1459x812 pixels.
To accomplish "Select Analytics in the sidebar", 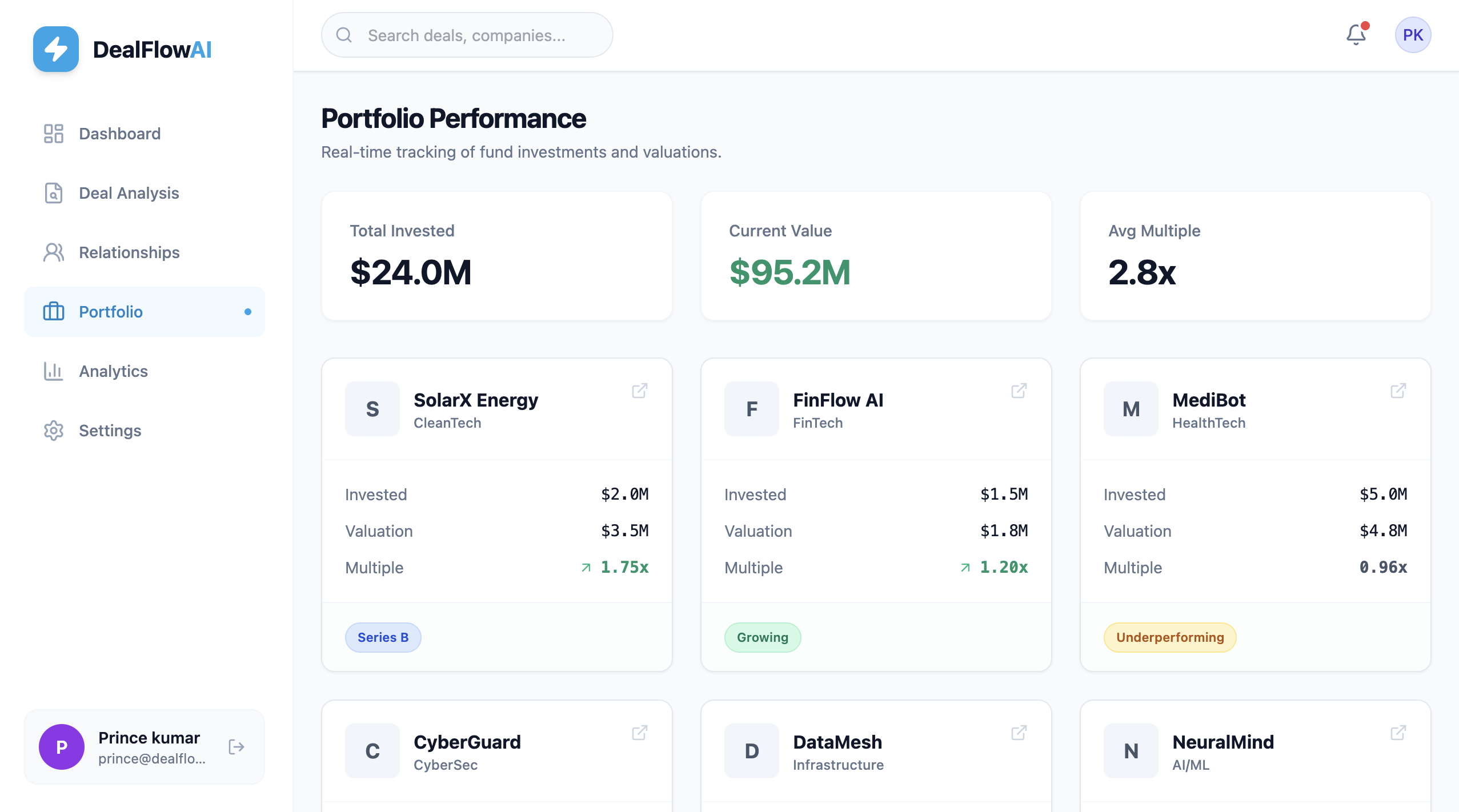I will coord(113,371).
